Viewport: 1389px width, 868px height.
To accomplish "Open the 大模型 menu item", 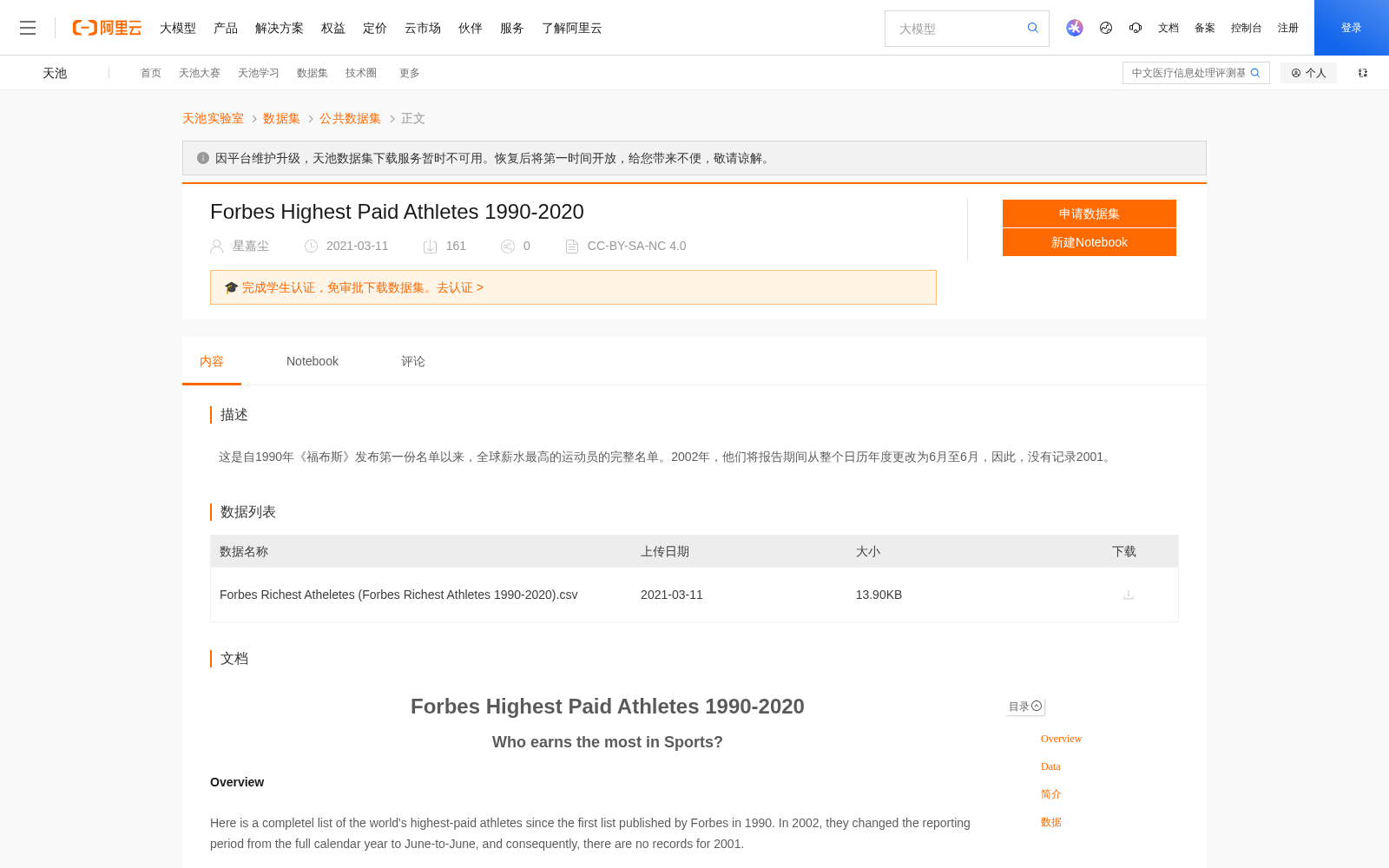I will point(178,28).
